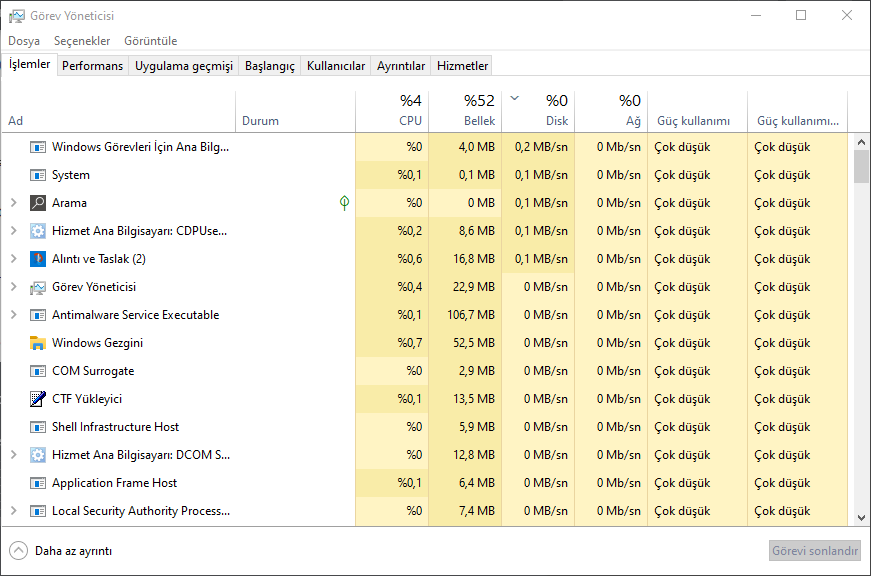The height and width of the screenshot is (576, 871).
Task: Click the CTF Yükleyici pen icon
Action: 38,399
